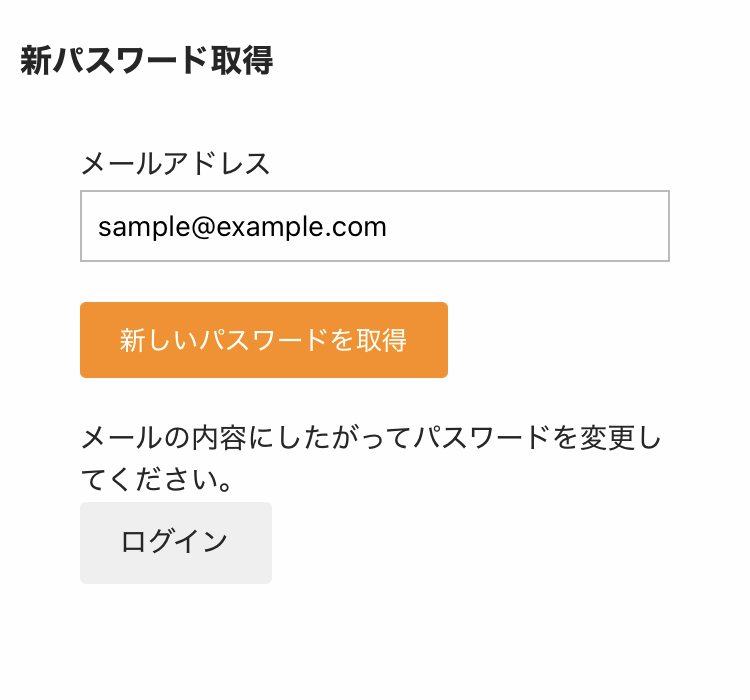Image resolution: width=750 pixels, height=700 pixels.
Task: Focus the field containing sample@example.com
Action: pyautogui.click(x=374, y=226)
